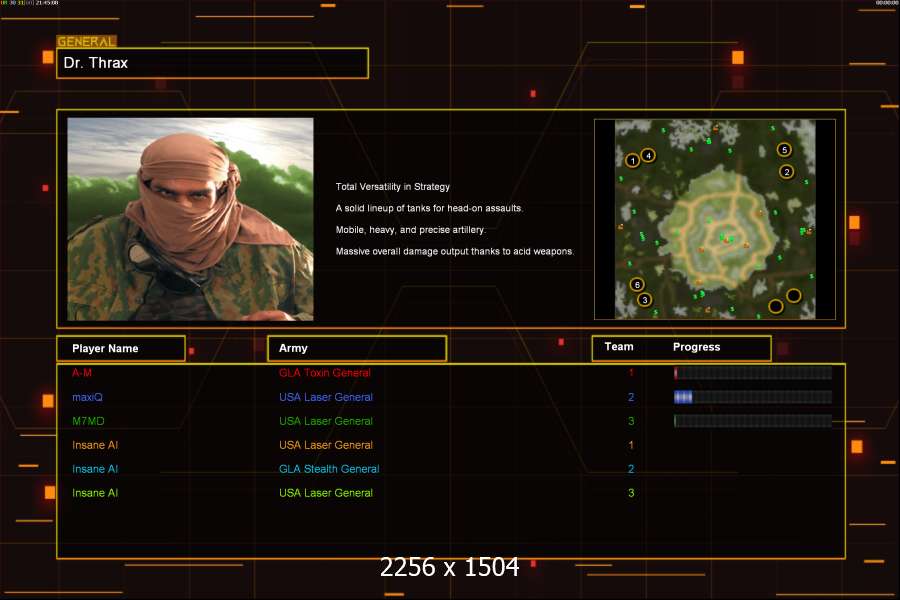The image size is (900, 600).
Task: Click the Progress column header
Action: 696,347
